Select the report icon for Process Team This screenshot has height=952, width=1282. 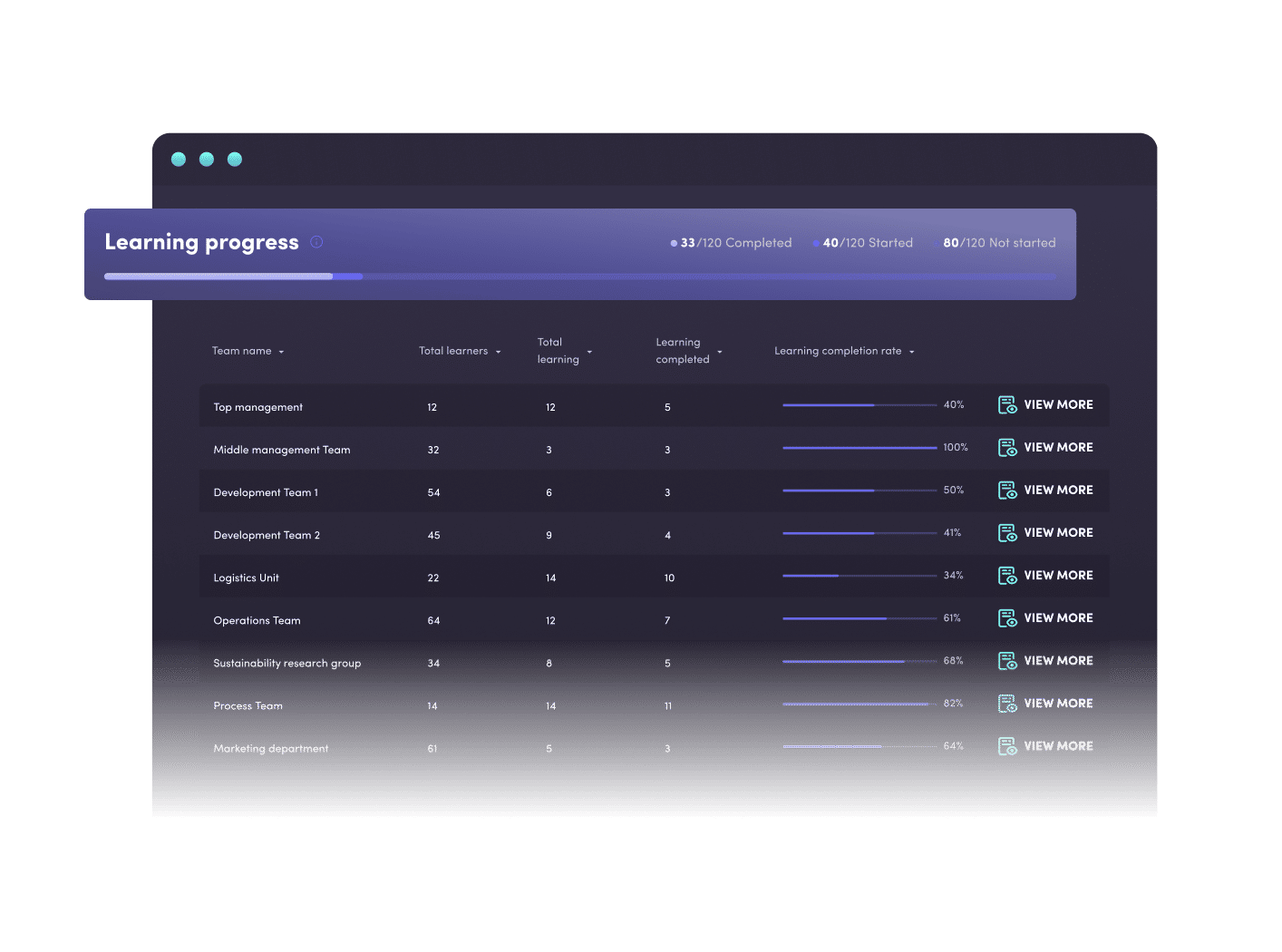click(x=1007, y=703)
